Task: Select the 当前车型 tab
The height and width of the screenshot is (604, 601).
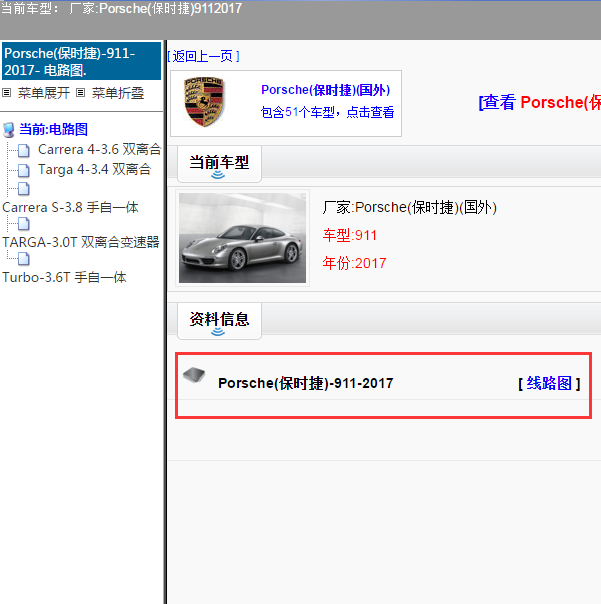Action: (219, 164)
